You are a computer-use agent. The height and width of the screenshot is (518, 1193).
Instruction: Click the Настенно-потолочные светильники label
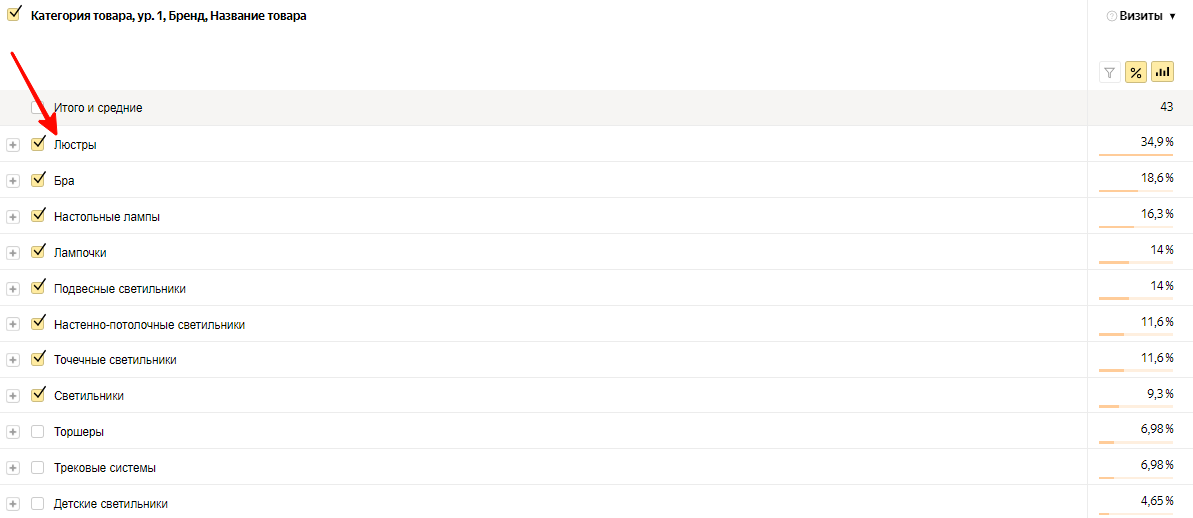click(x=149, y=325)
